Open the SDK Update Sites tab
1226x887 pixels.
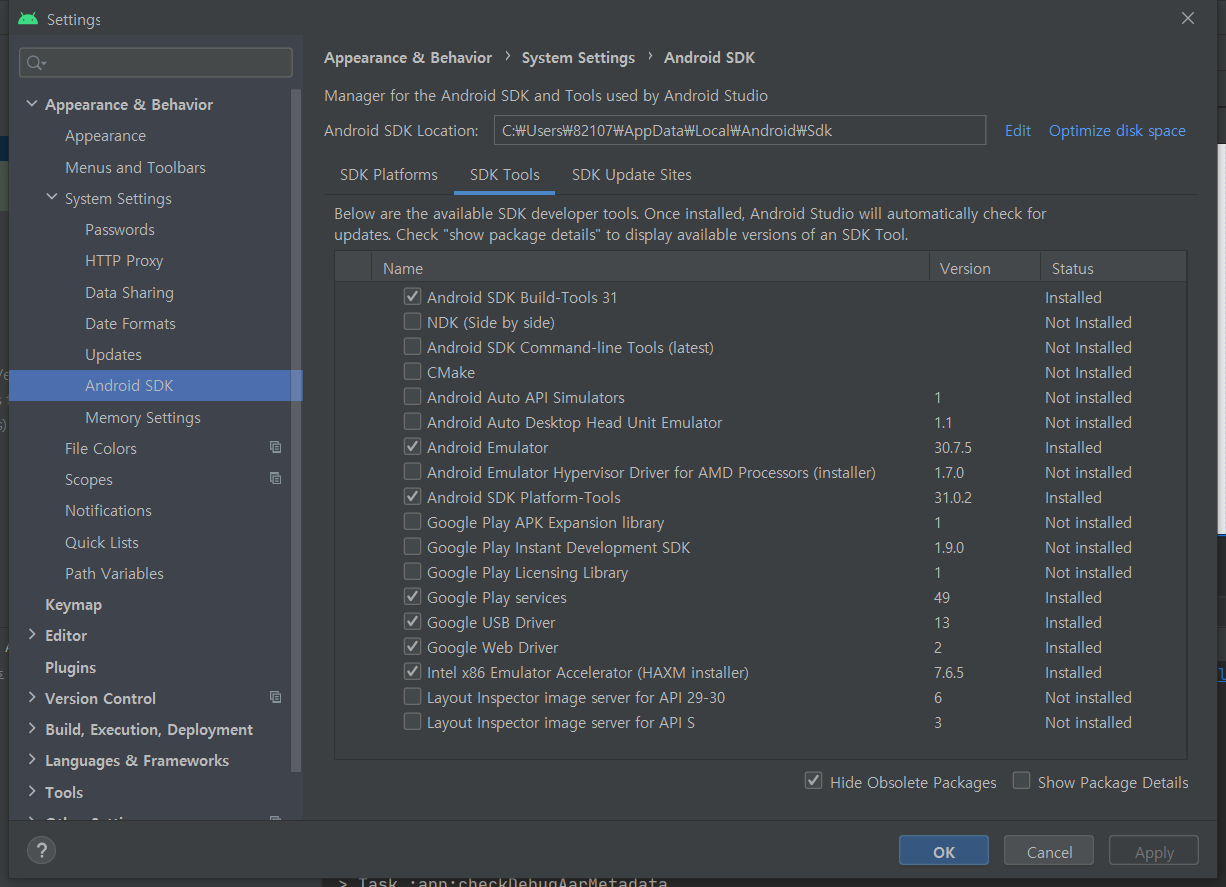tap(631, 174)
